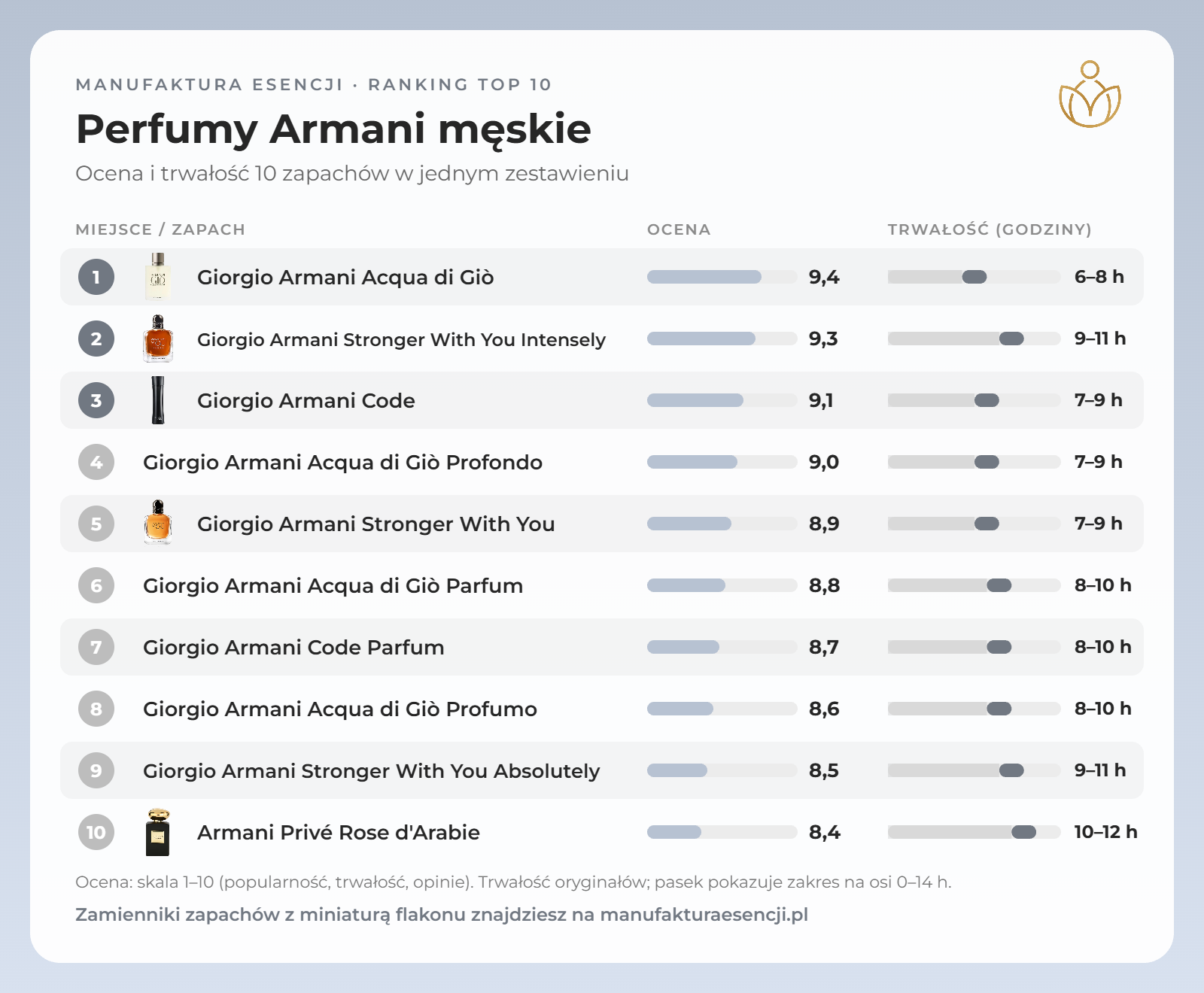This screenshot has width=1204, height=993.
Task: Click the rank 2 number badge
Action: [96, 339]
